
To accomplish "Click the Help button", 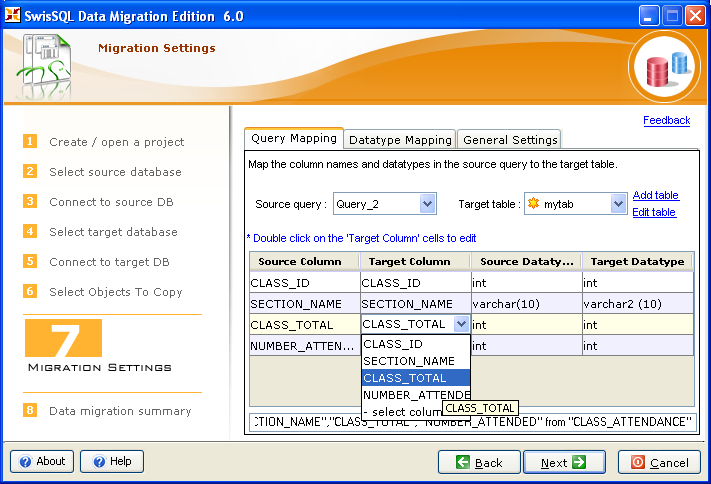I will (112, 461).
